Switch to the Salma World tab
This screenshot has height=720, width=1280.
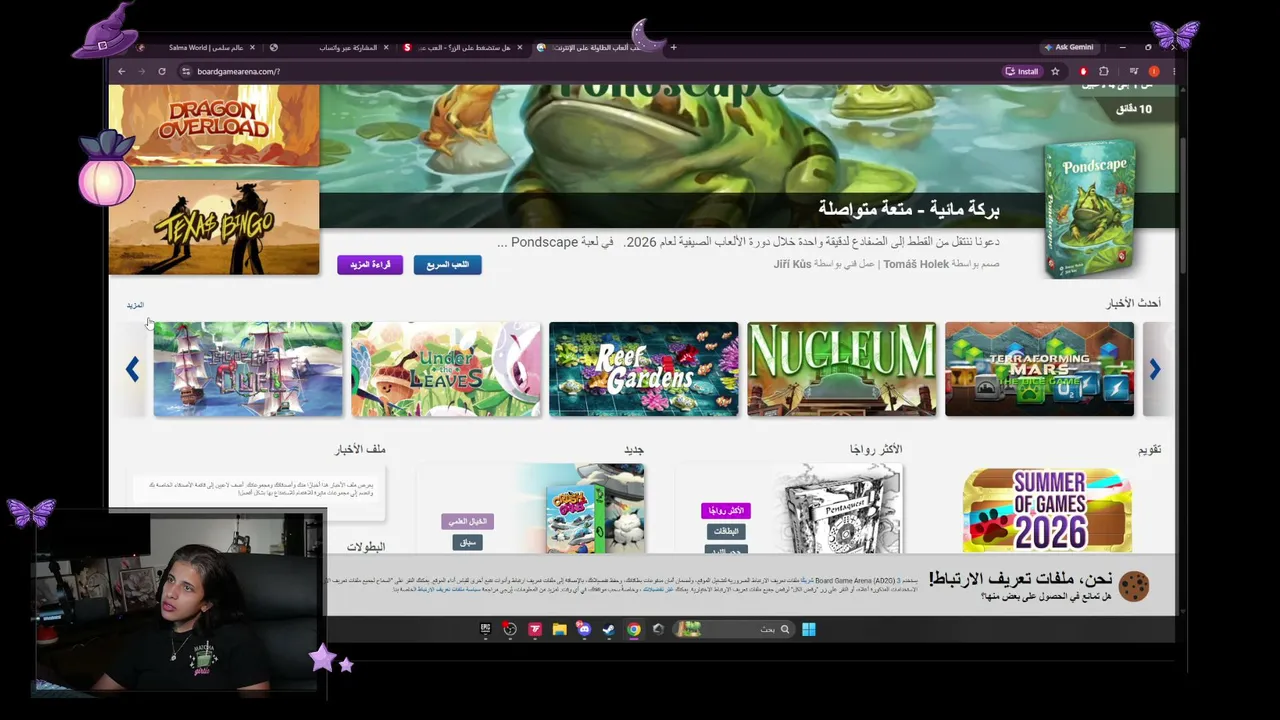(198, 47)
